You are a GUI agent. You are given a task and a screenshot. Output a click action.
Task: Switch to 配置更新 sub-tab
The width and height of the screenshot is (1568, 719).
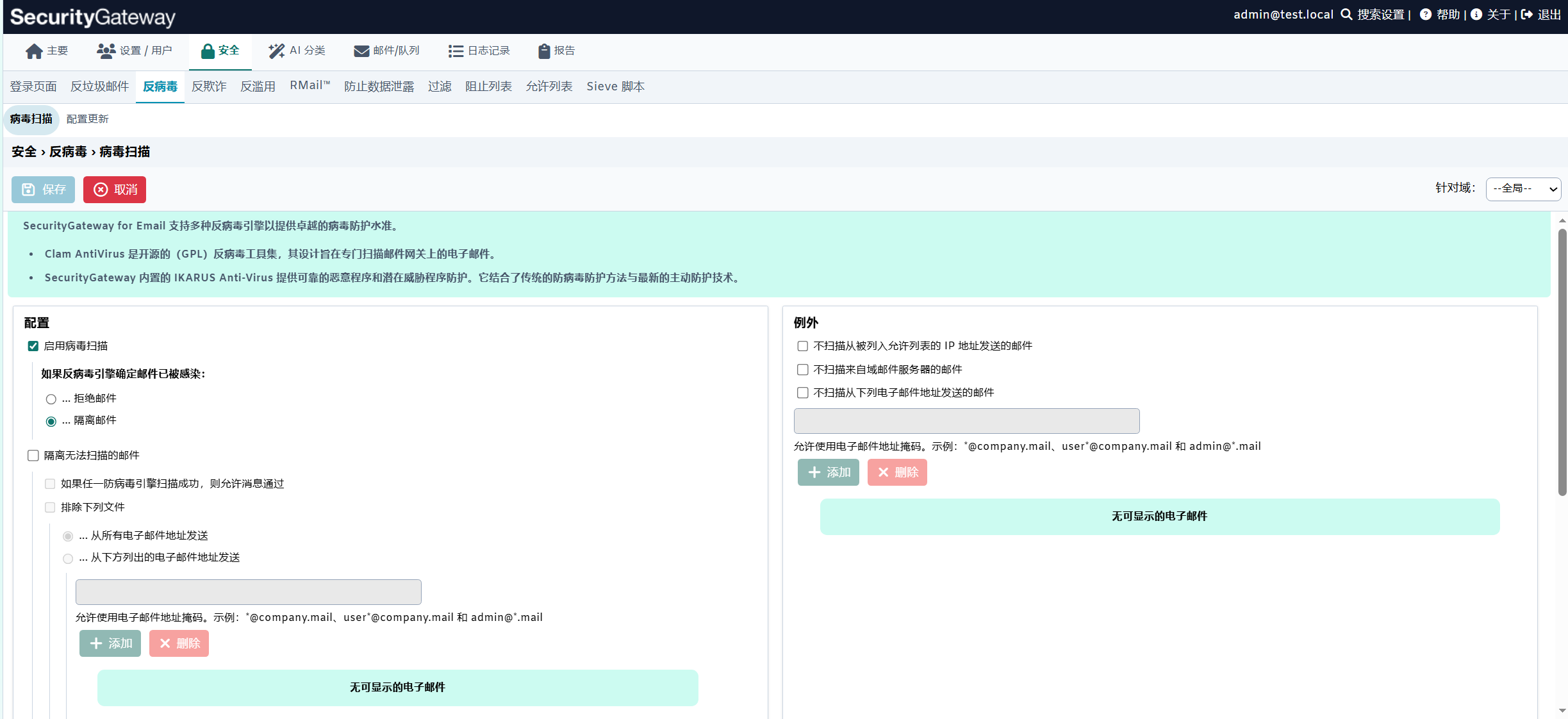coord(88,119)
